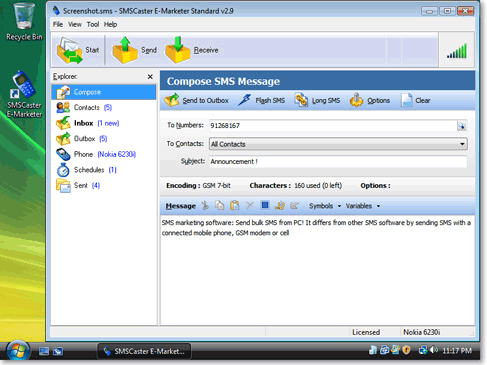
Task: Click the Send toolbar icon
Action: [125, 50]
